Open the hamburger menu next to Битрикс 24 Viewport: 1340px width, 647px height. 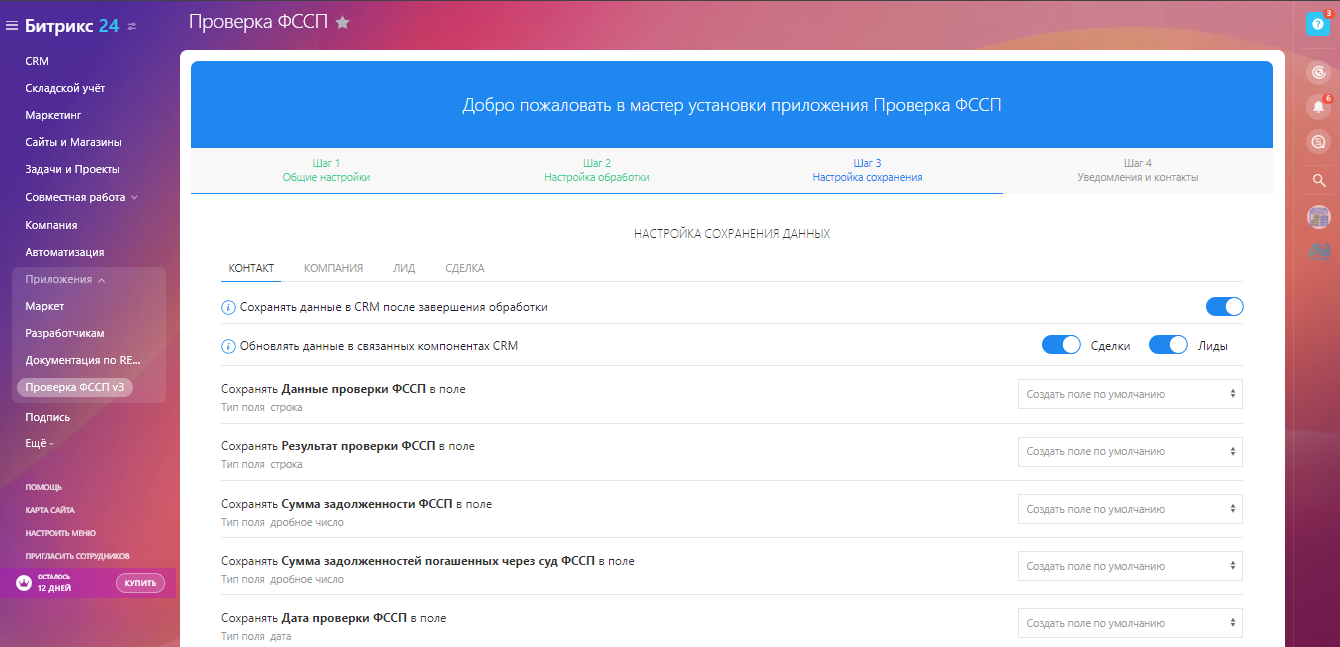click(x=13, y=26)
